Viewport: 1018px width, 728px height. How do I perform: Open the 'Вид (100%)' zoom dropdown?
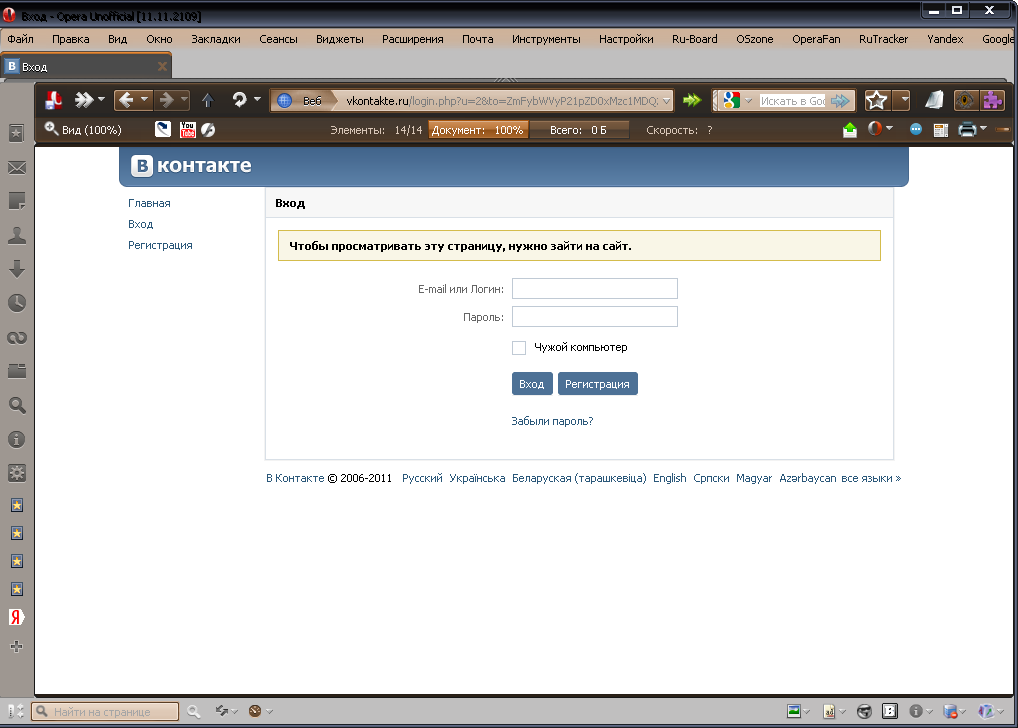click(x=83, y=130)
